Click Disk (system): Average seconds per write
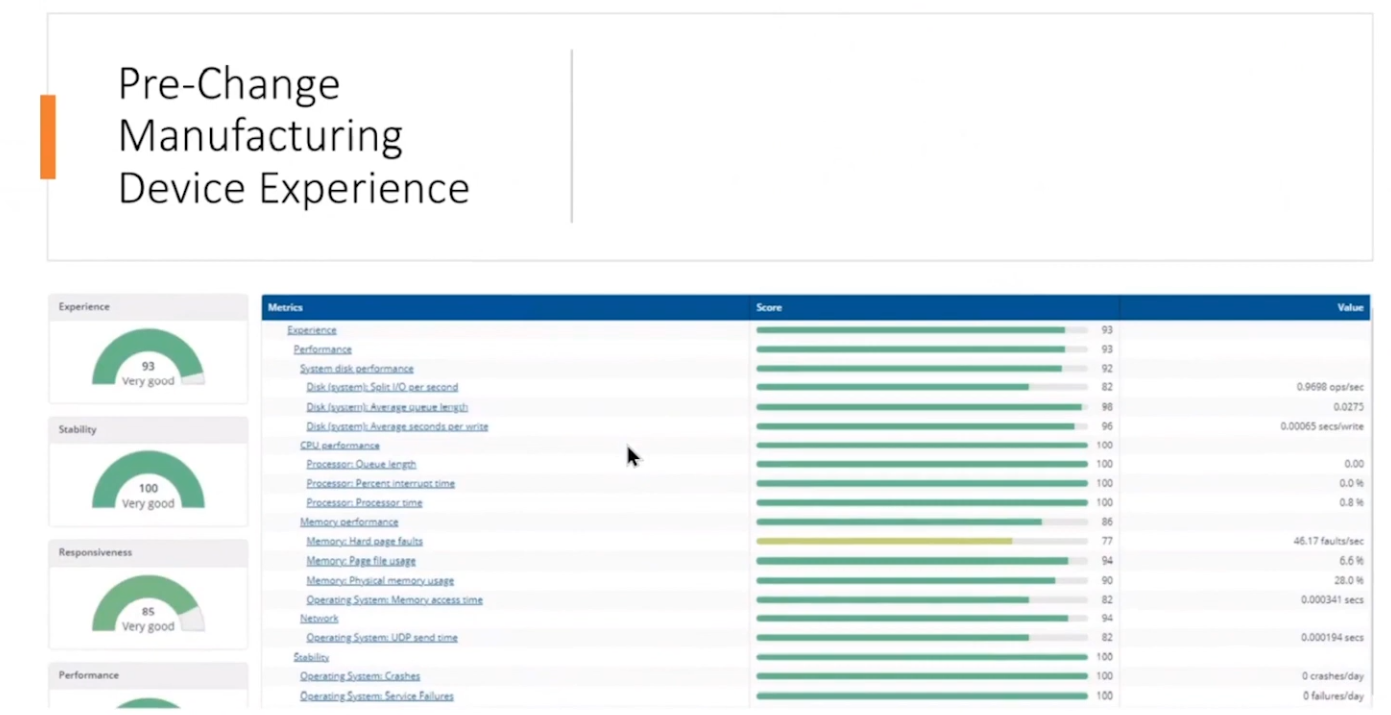 tap(397, 426)
